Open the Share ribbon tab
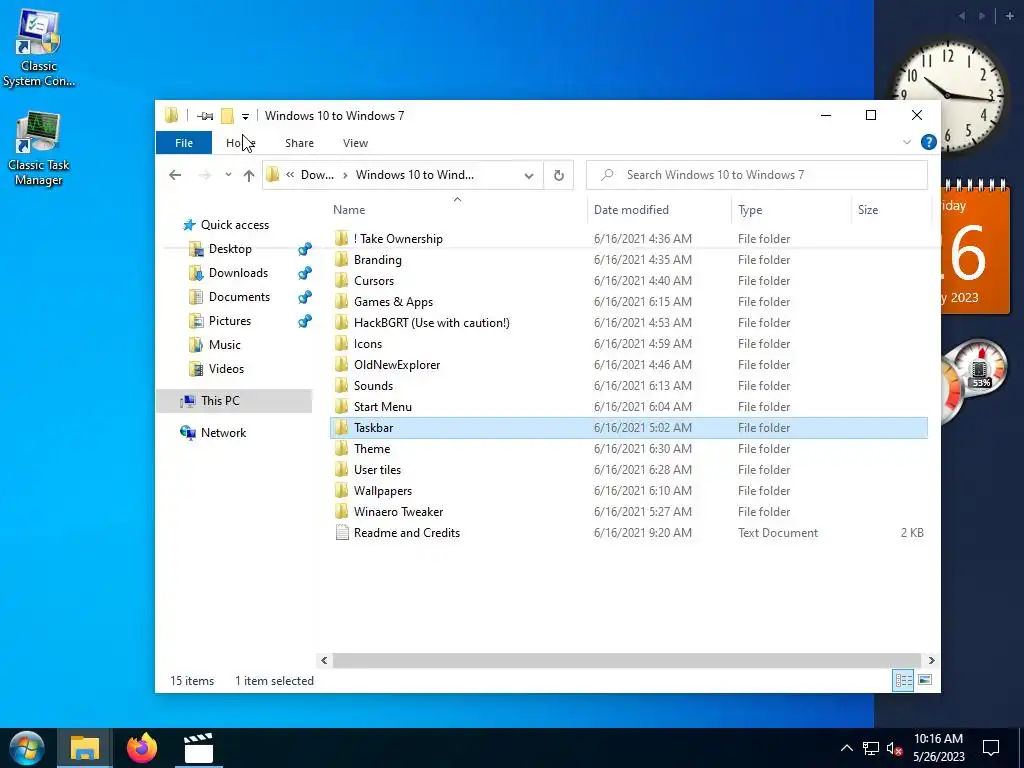This screenshot has width=1024, height=768. [299, 142]
